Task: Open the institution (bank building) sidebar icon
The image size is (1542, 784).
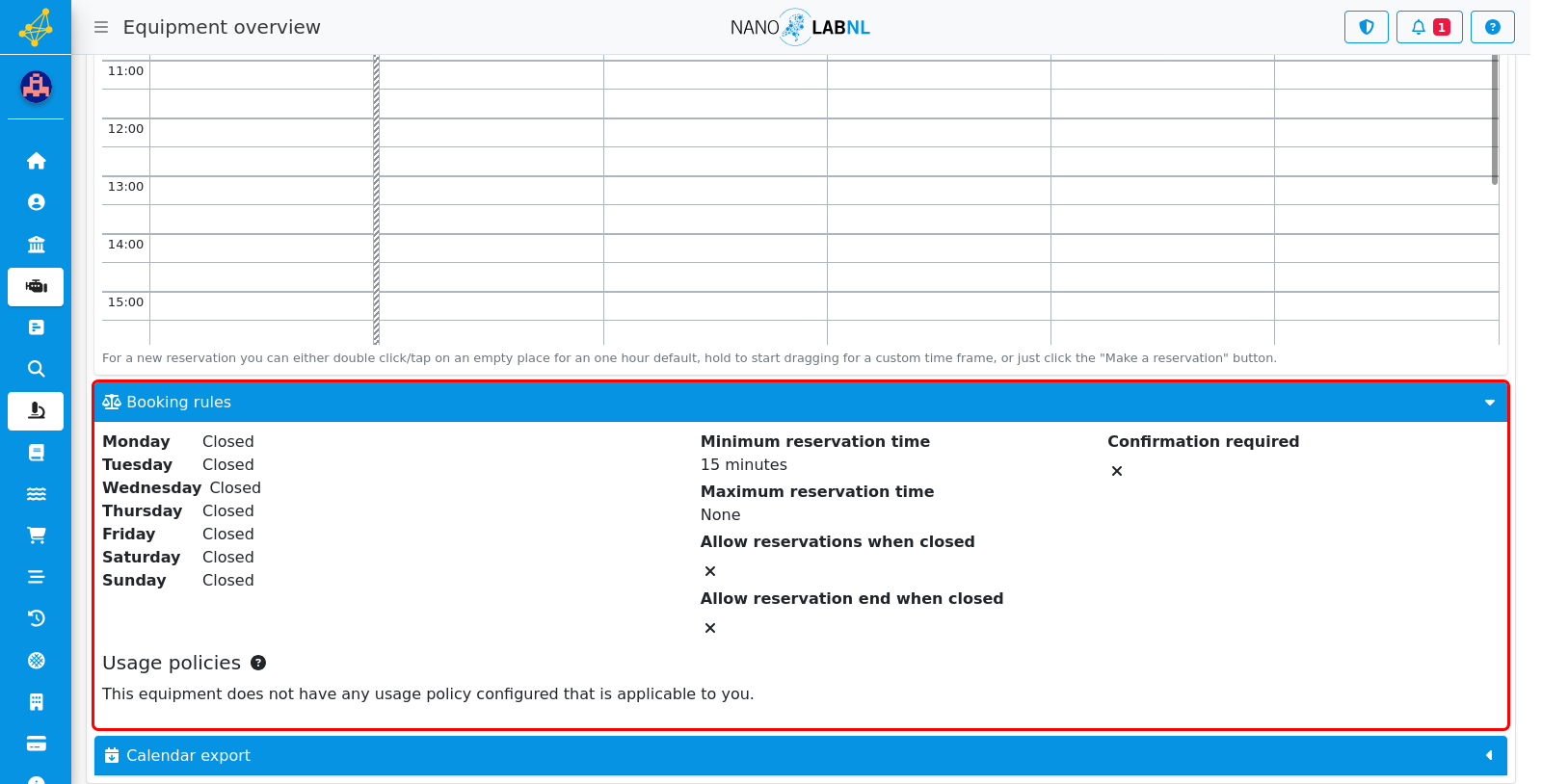Action: click(36, 245)
